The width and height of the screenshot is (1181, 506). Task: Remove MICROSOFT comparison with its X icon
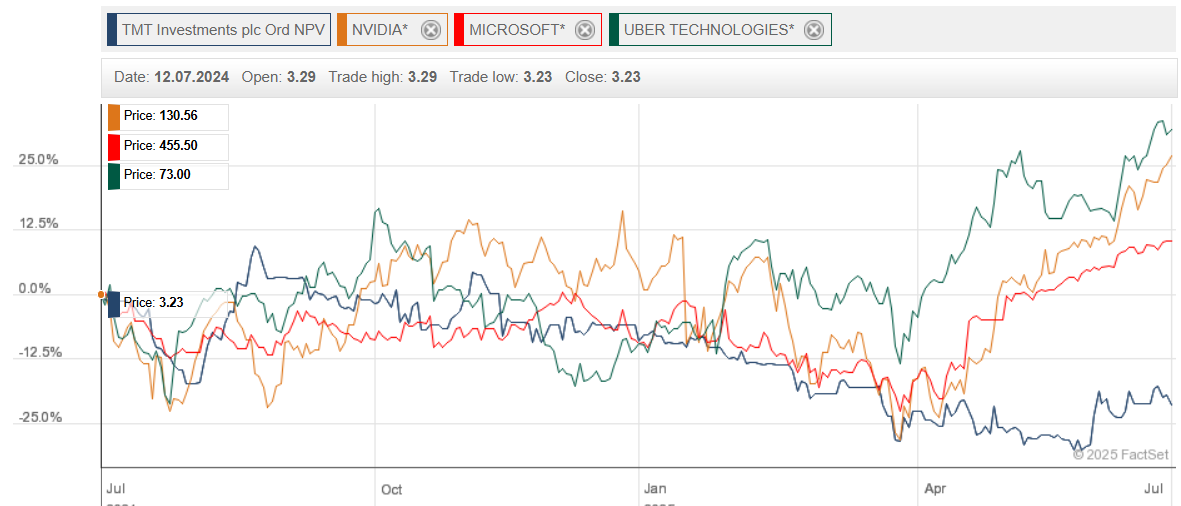pyautogui.click(x=584, y=30)
